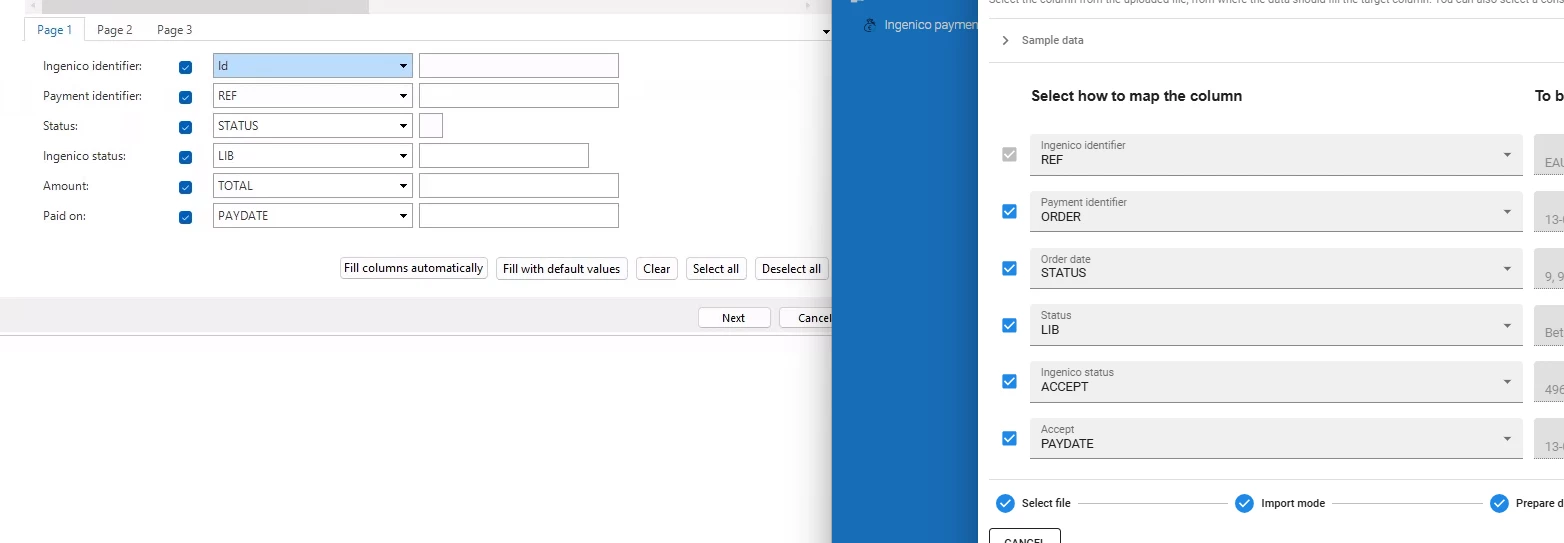Focus the text field beside left REF dropdown
Image resolution: width=1564 pixels, height=543 pixels.
tap(519, 96)
